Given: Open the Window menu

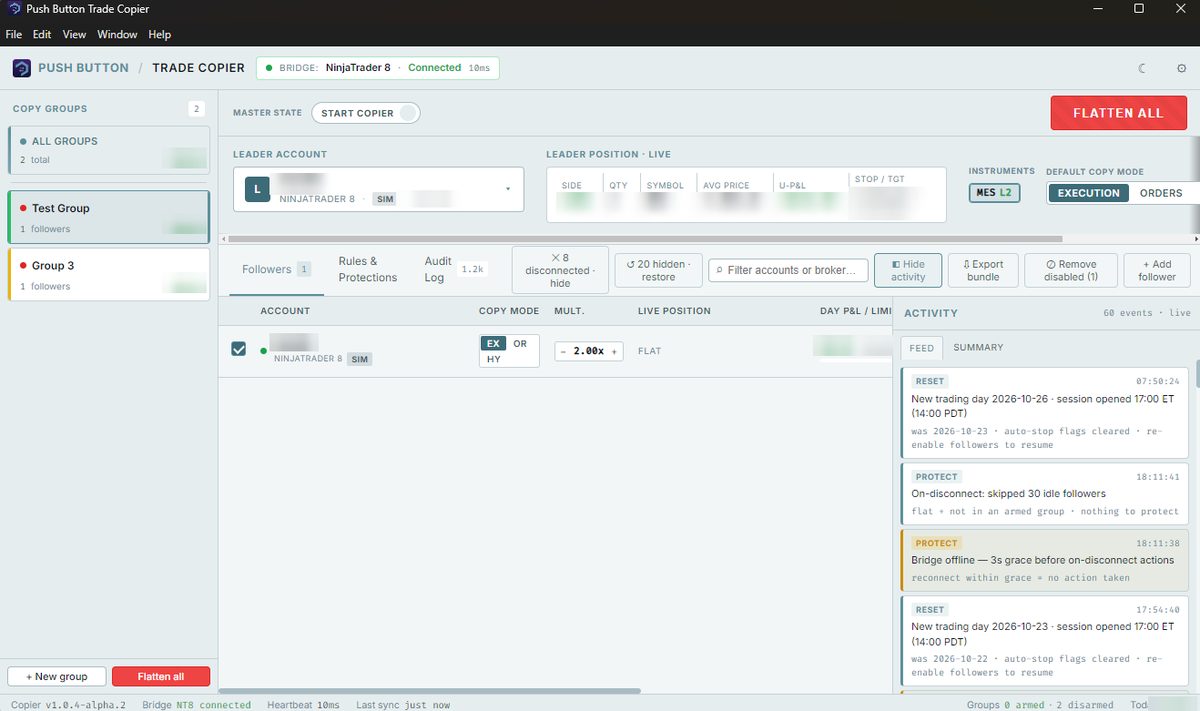Looking at the screenshot, I should pos(117,34).
